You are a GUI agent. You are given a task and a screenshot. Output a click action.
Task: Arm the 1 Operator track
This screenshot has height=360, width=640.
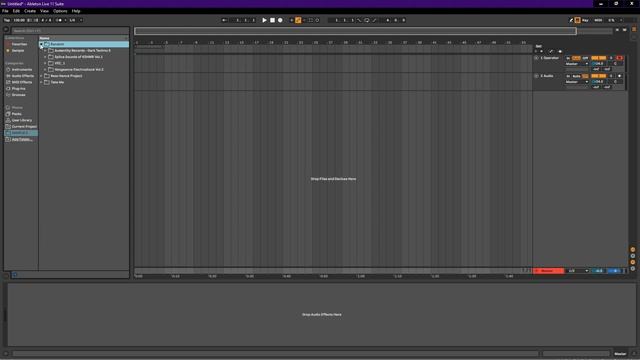620,58
